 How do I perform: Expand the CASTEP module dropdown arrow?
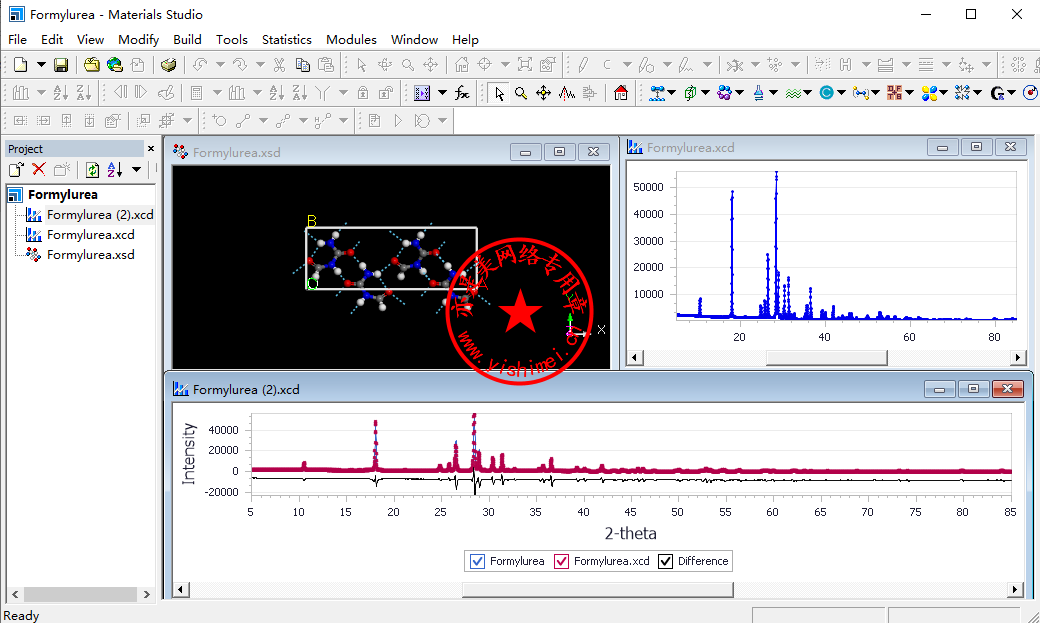(x=842, y=93)
